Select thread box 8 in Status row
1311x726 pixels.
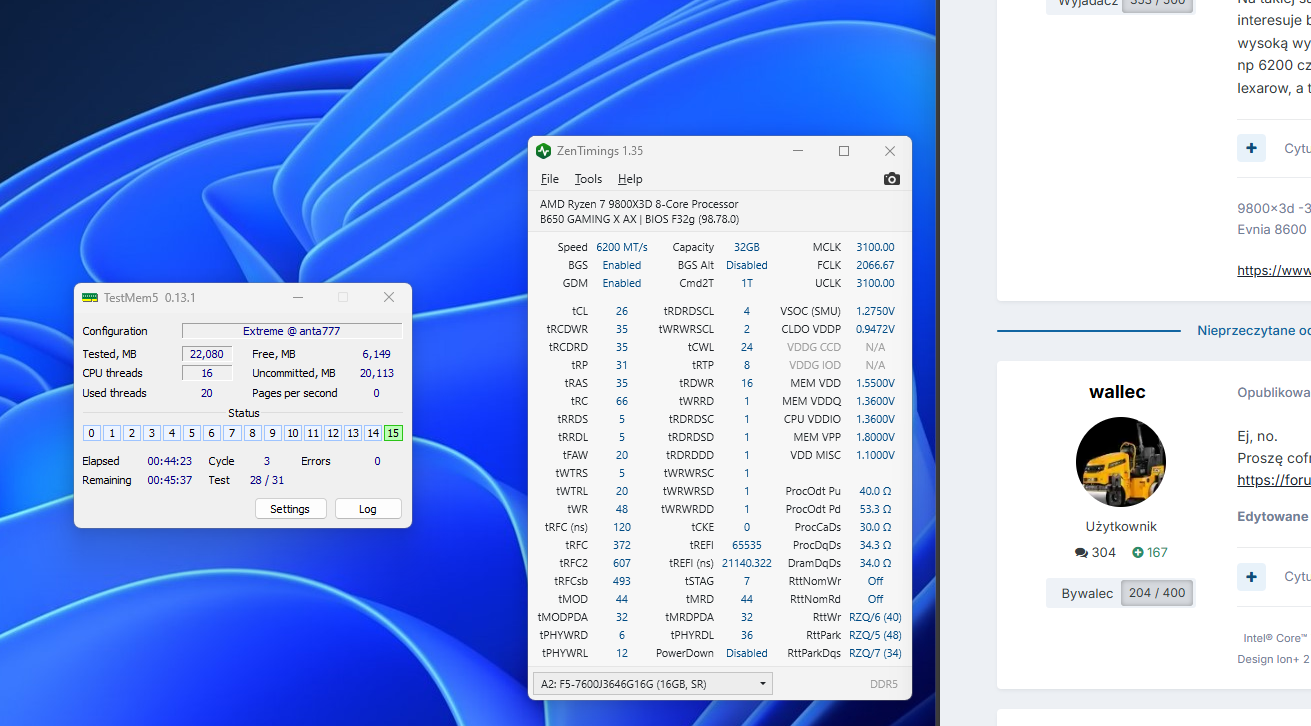point(252,433)
